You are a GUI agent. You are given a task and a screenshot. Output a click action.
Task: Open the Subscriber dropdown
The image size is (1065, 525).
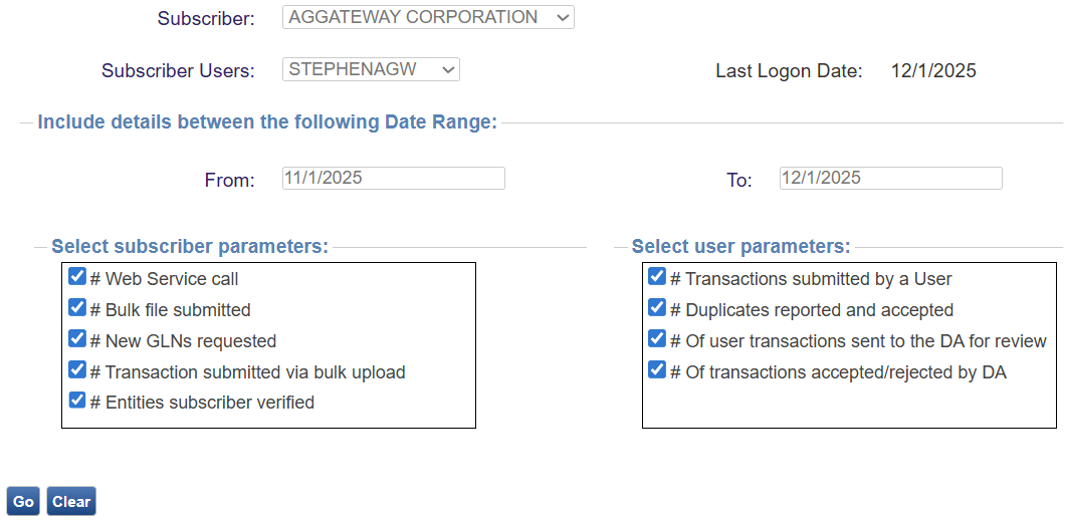pos(428,17)
